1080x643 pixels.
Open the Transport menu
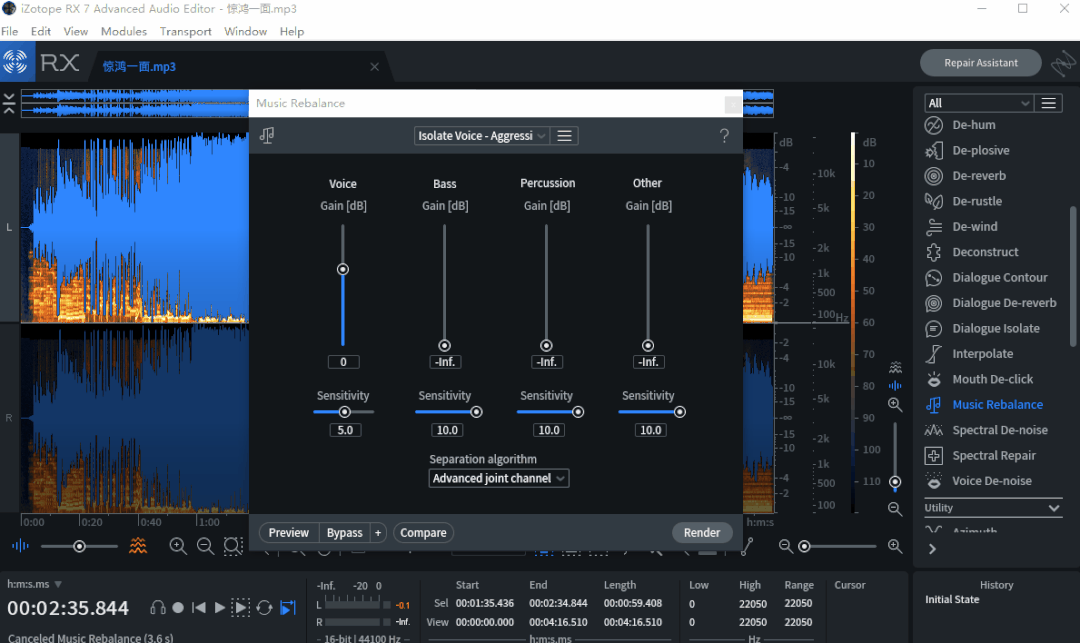click(186, 32)
